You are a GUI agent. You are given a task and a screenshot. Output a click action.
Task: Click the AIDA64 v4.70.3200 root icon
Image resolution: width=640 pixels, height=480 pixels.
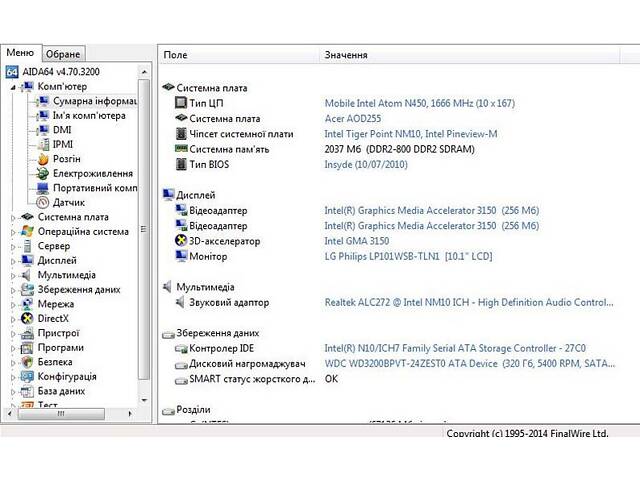12,72
